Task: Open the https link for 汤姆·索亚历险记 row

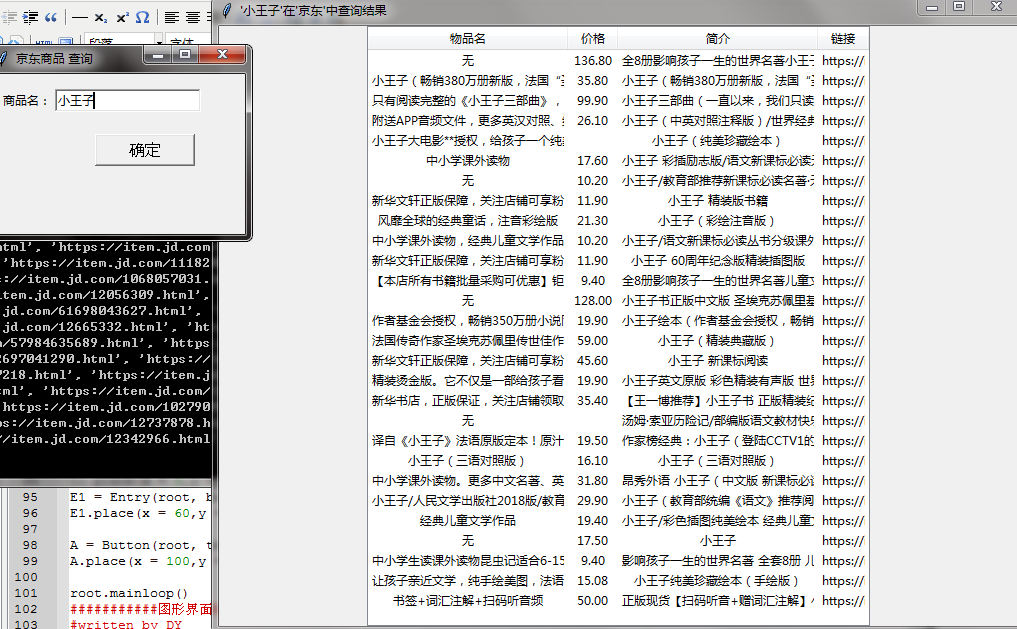Action: 843,420
